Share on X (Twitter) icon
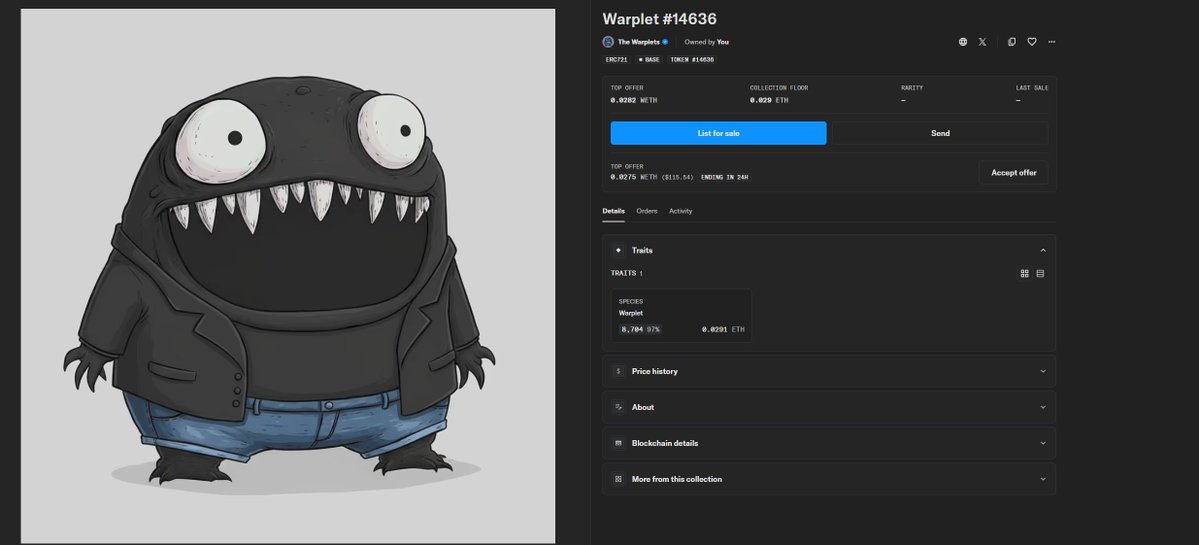The image size is (1199, 545). [x=982, y=42]
